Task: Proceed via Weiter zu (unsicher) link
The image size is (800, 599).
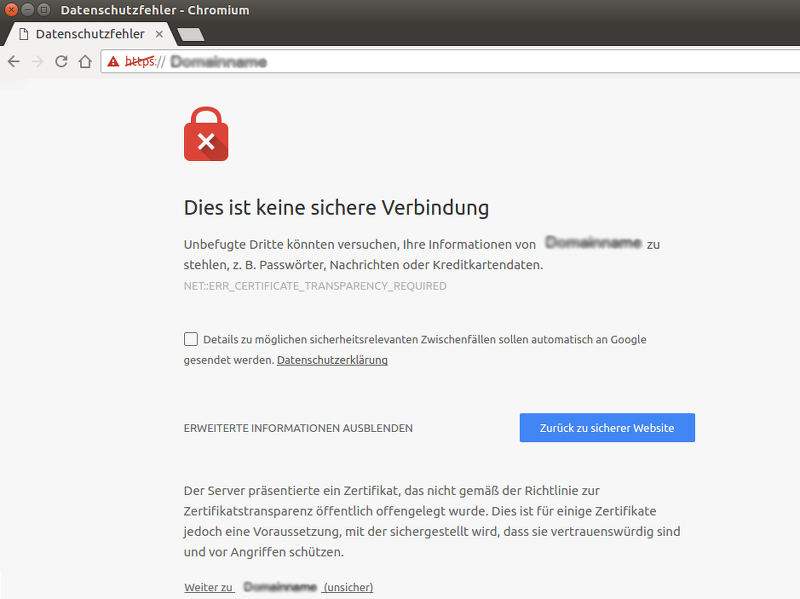Action: tap(279, 587)
